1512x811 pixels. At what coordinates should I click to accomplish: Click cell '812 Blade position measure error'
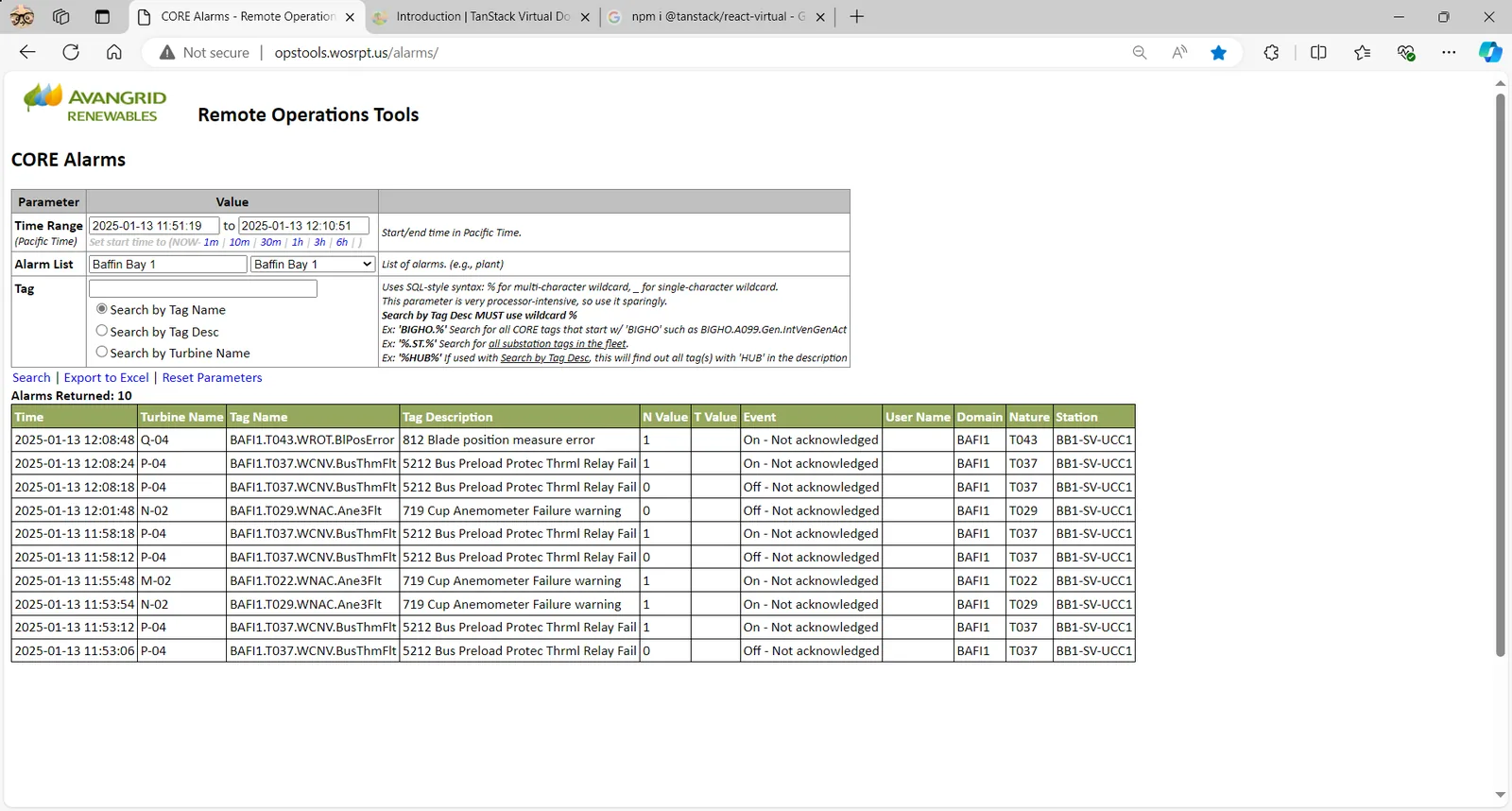pyautogui.click(x=519, y=440)
